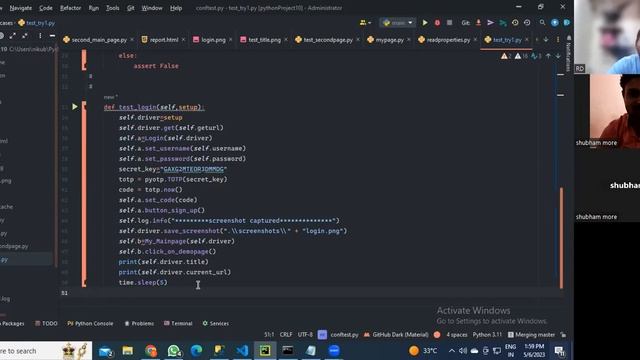Close the test_try1.py tab
This screenshot has width=640, height=360.
[527, 40]
